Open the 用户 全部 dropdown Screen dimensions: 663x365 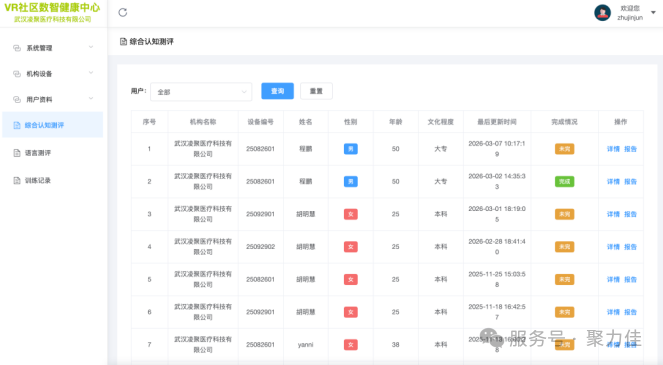pos(201,92)
